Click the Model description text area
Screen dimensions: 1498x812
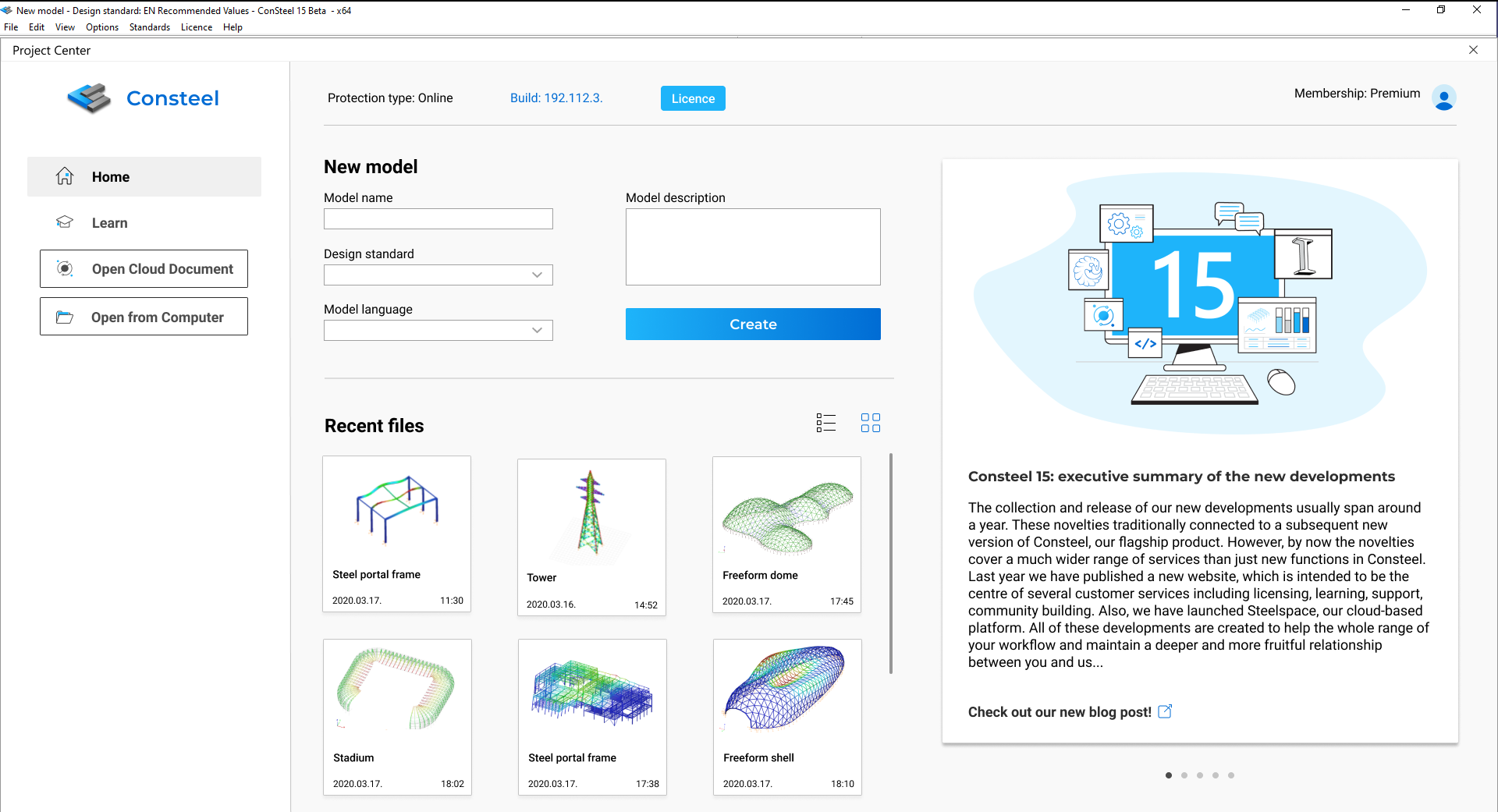coord(753,246)
